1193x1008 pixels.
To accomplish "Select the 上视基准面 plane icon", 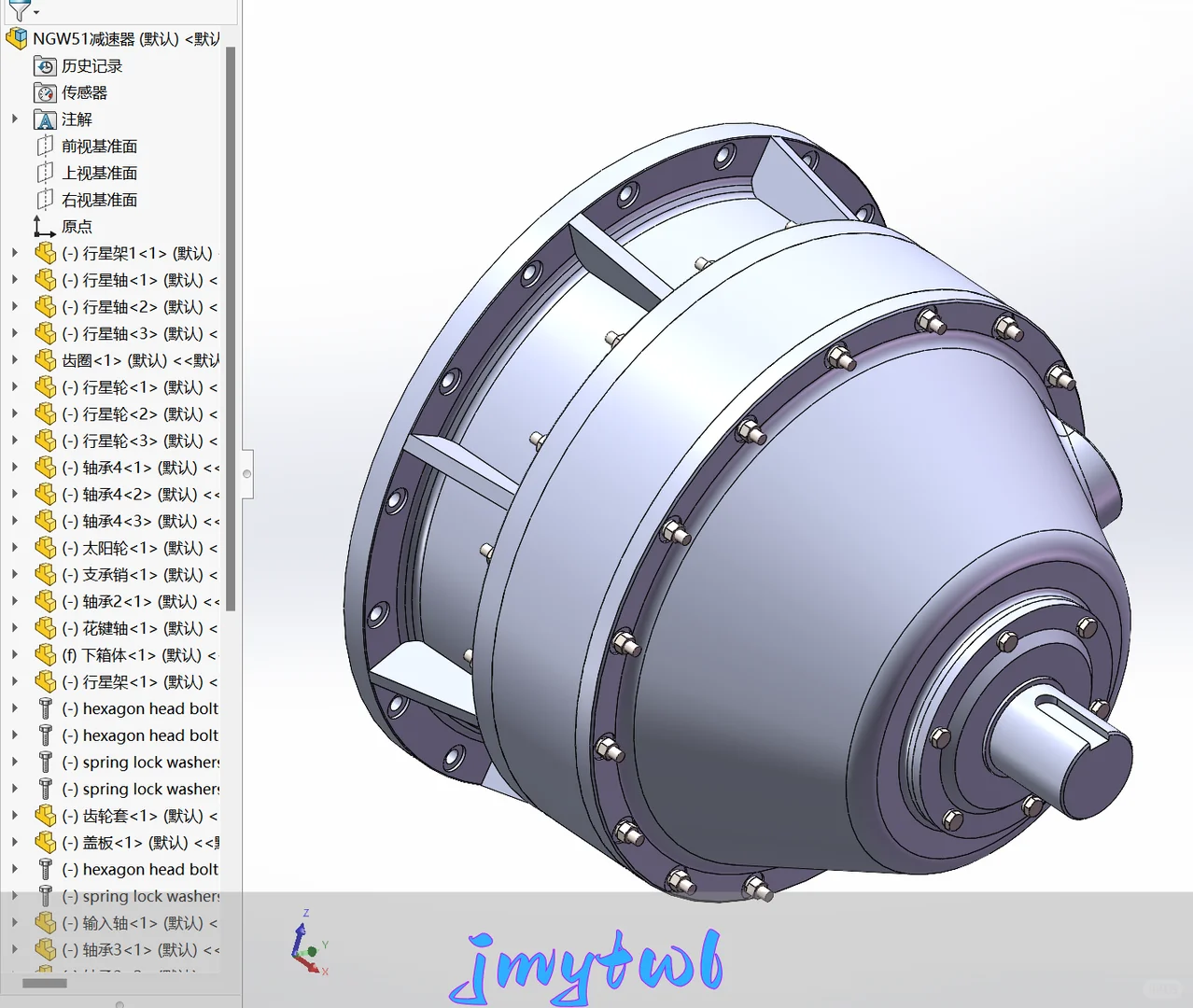I will tap(45, 173).
